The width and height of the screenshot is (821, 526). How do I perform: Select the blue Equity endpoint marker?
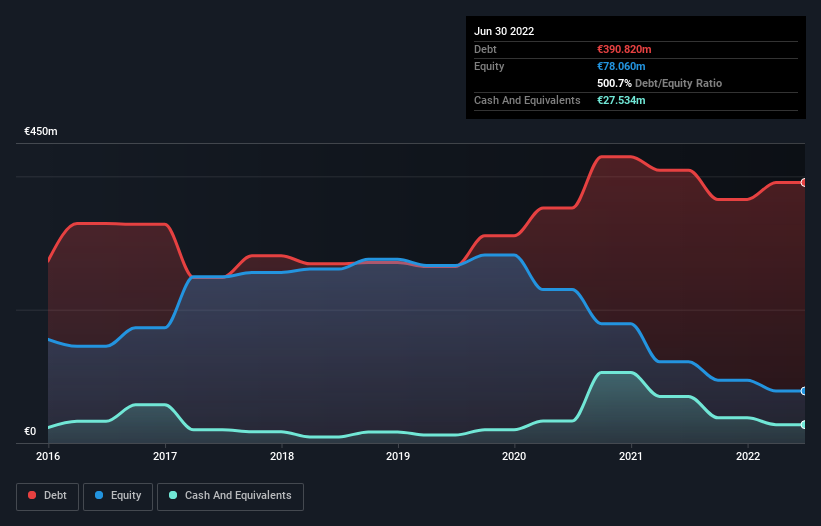pyautogui.click(x=804, y=391)
